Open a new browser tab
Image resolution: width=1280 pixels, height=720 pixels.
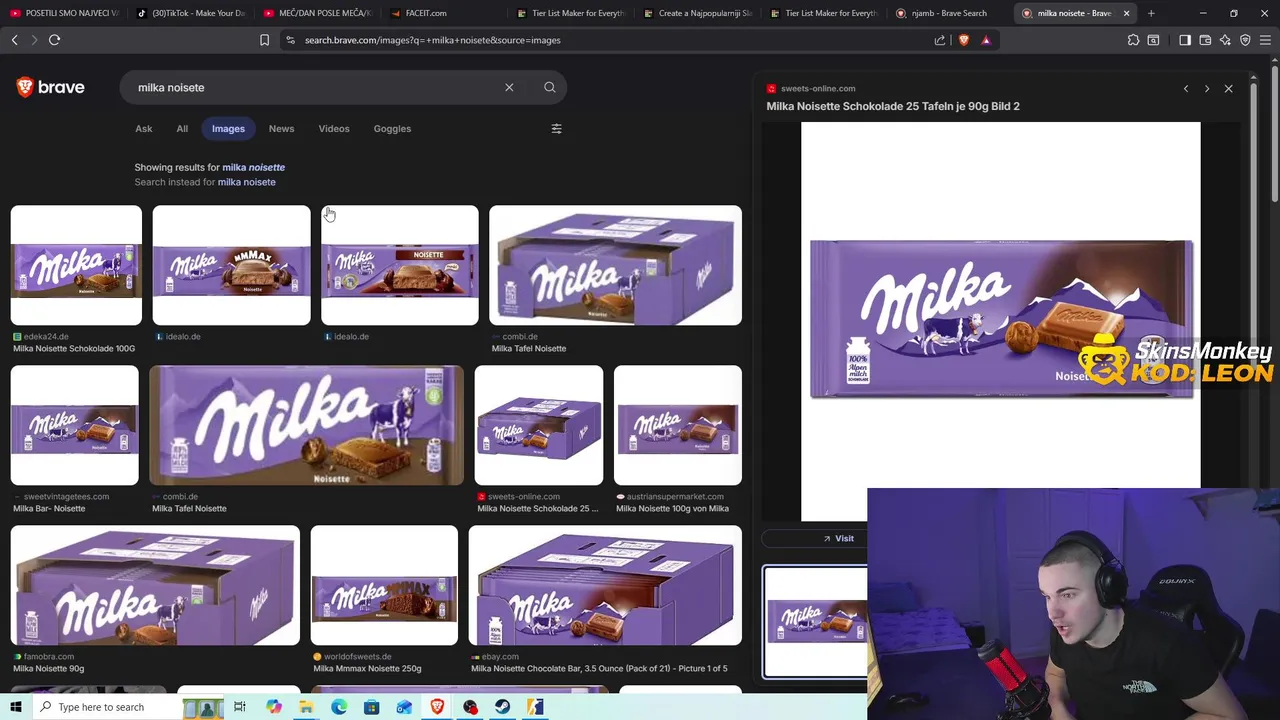click(x=1151, y=13)
